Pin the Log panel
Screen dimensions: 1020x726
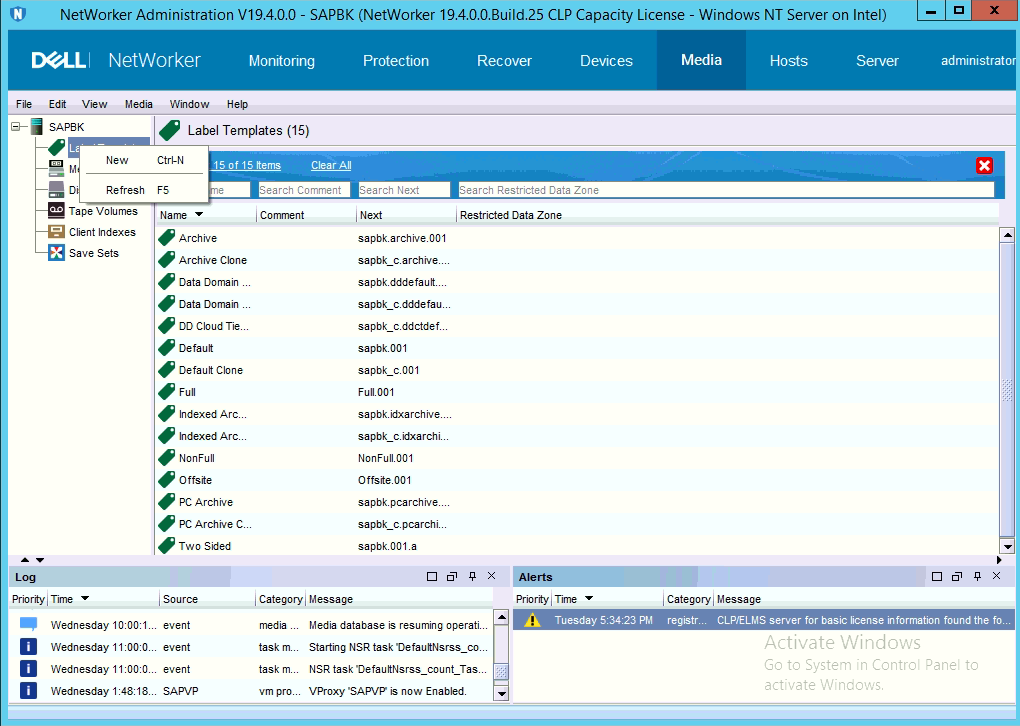pos(473,577)
